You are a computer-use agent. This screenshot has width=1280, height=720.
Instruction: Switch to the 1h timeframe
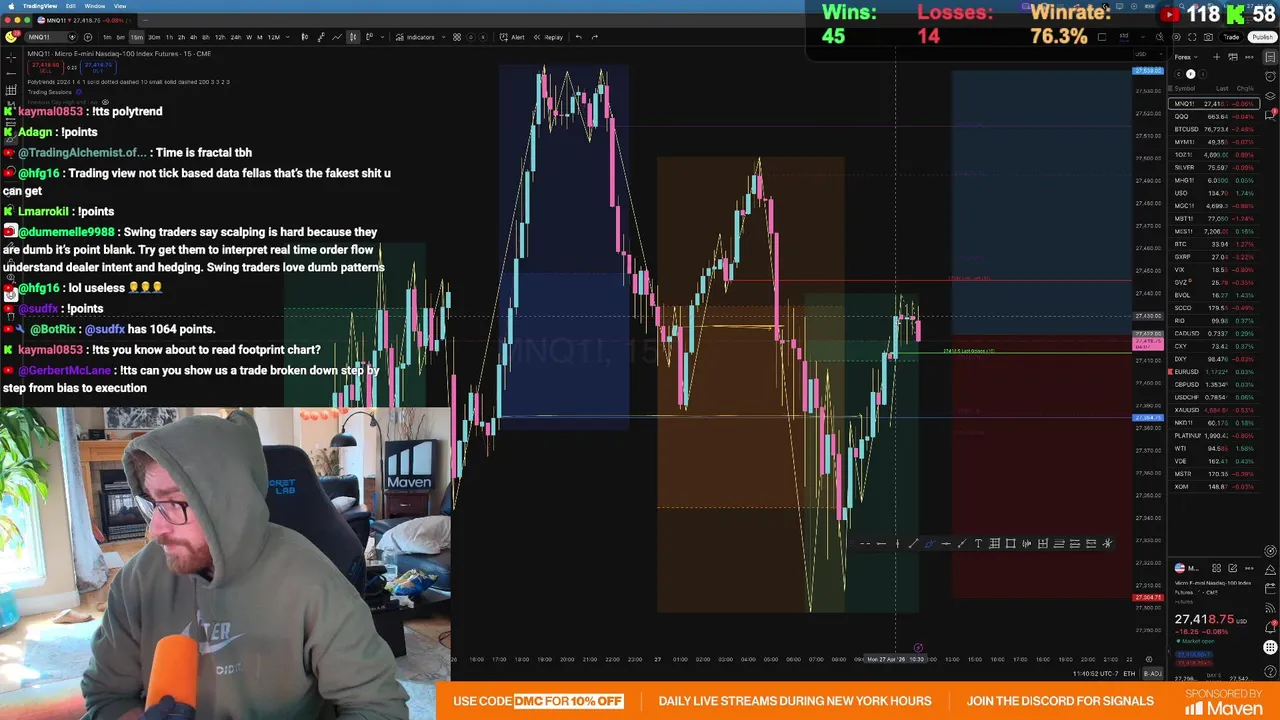pyautogui.click(x=169, y=37)
